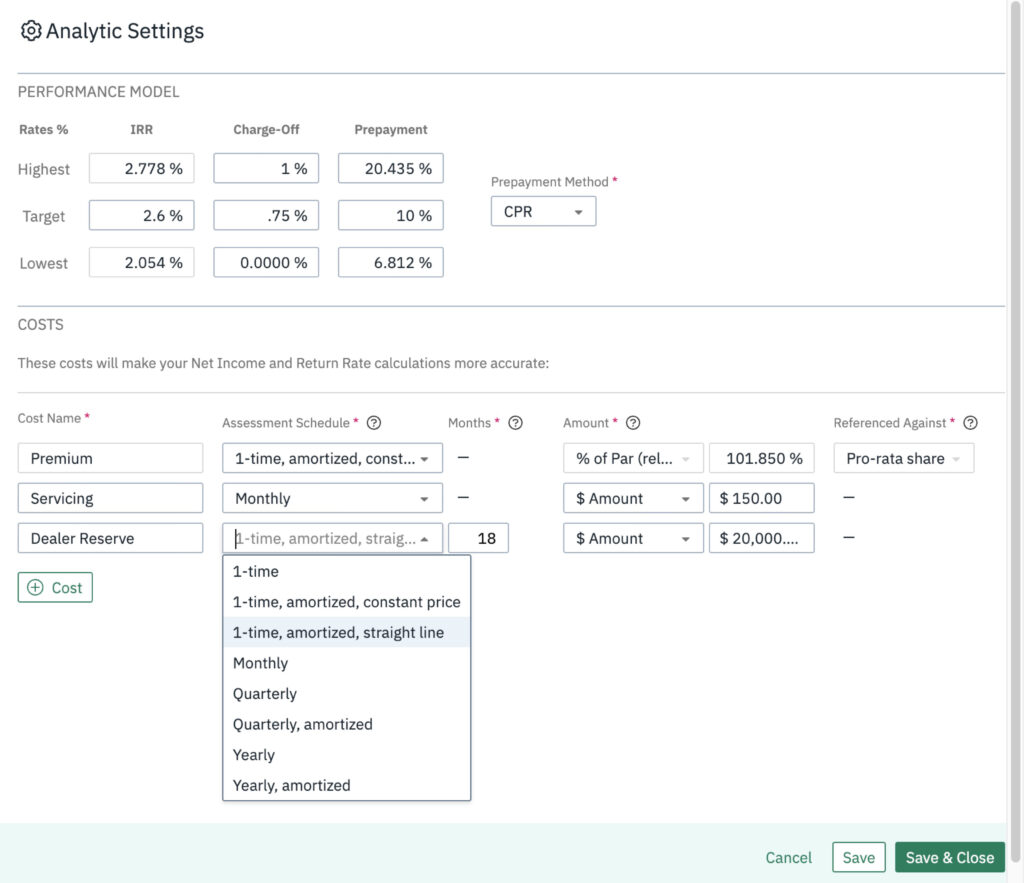Click the Amount column help icon

tap(632, 422)
